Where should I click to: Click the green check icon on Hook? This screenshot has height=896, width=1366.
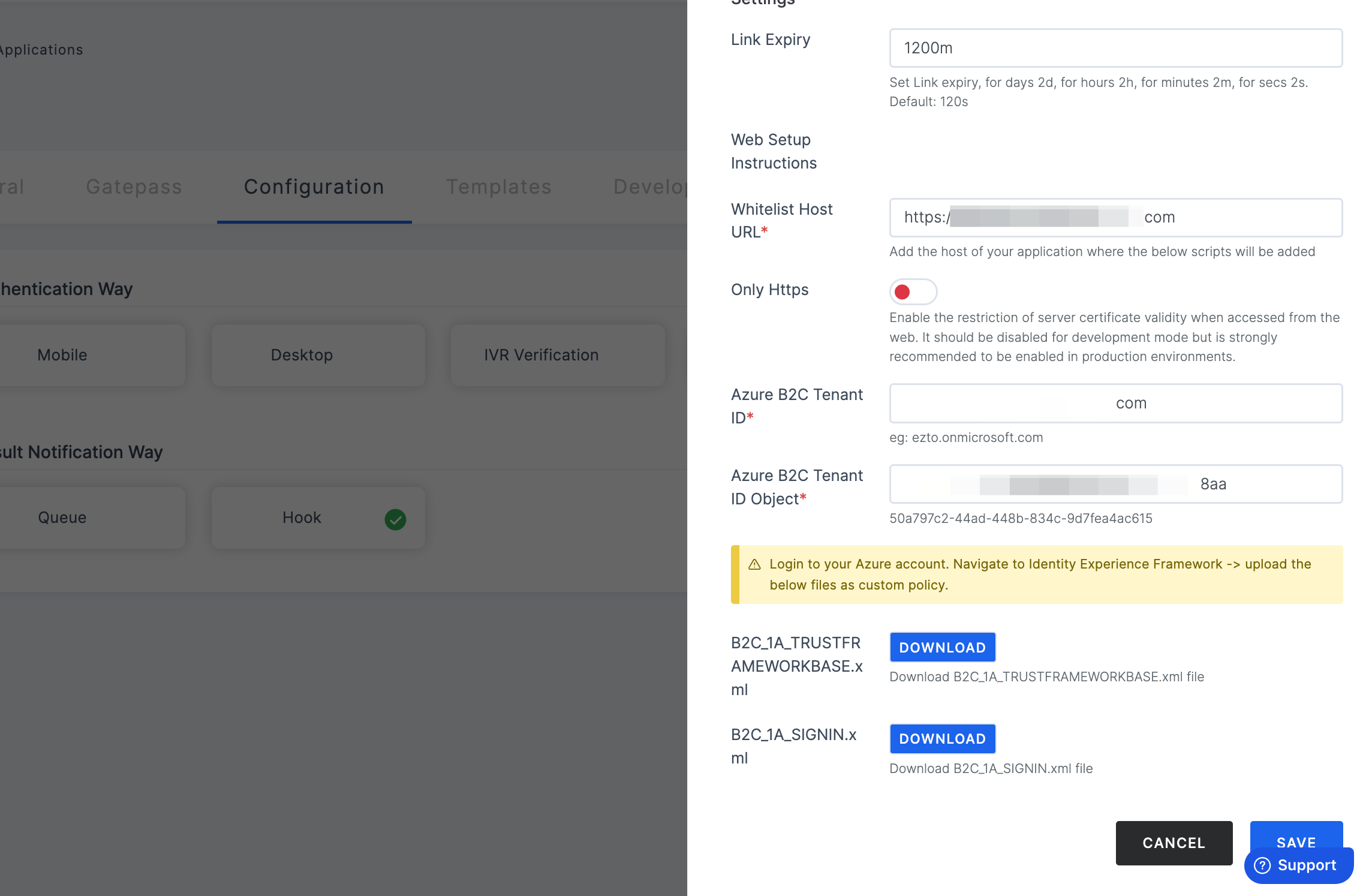tap(395, 519)
